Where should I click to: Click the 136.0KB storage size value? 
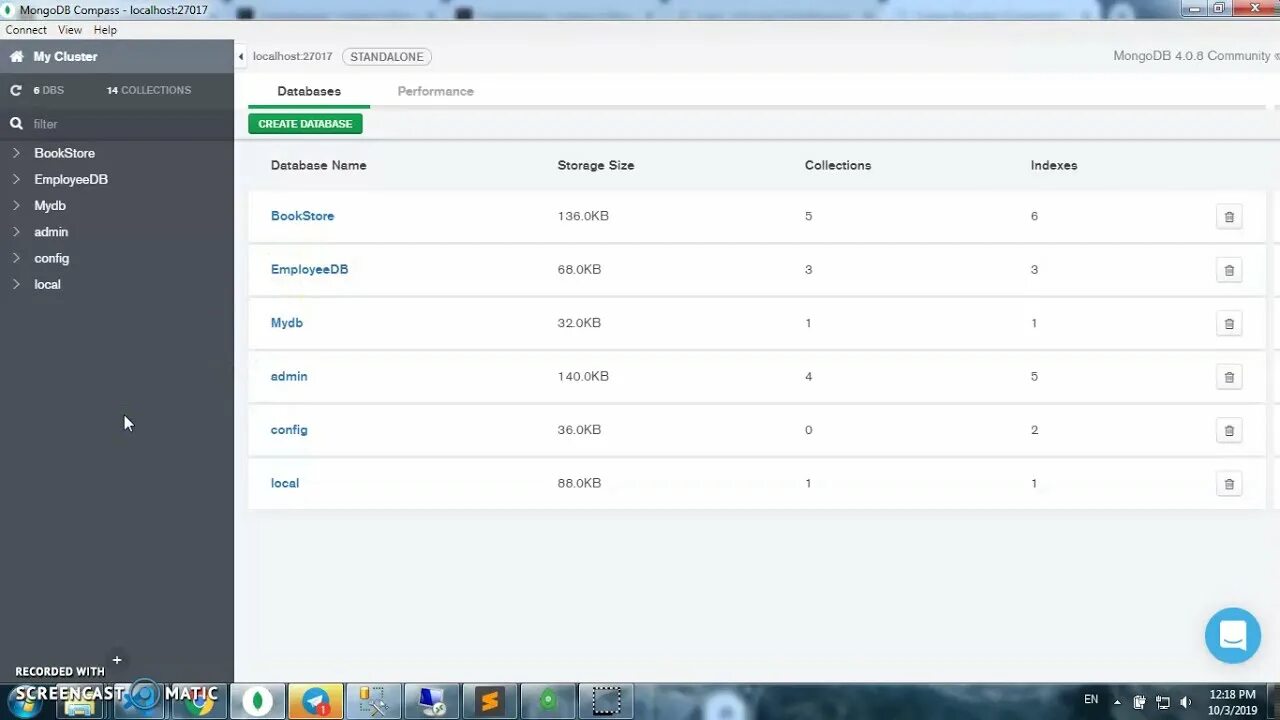(583, 216)
